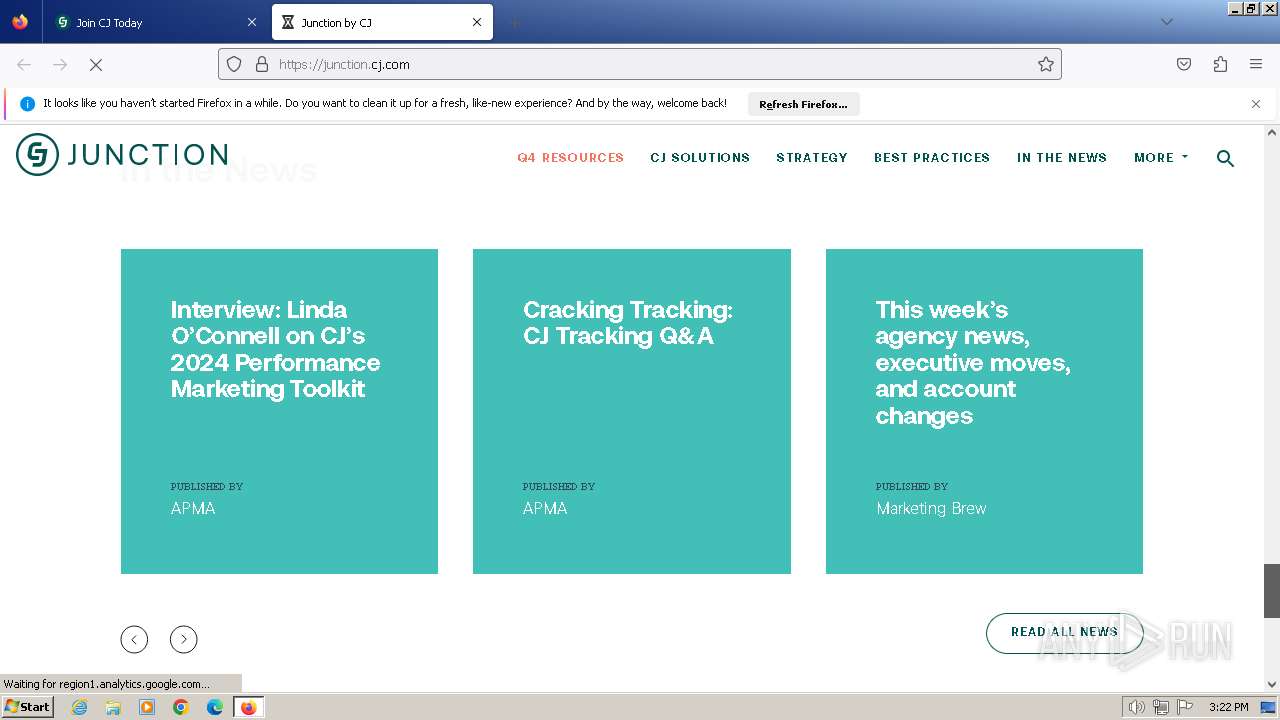Image resolution: width=1280 pixels, height=720 pixels.
Task: Launch Internet Explorer from the taskbar
Action: pos(80,707)
